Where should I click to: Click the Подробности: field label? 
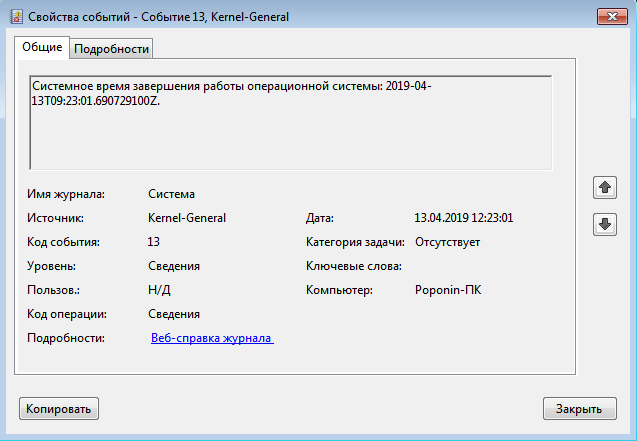(x=66, y=338)
